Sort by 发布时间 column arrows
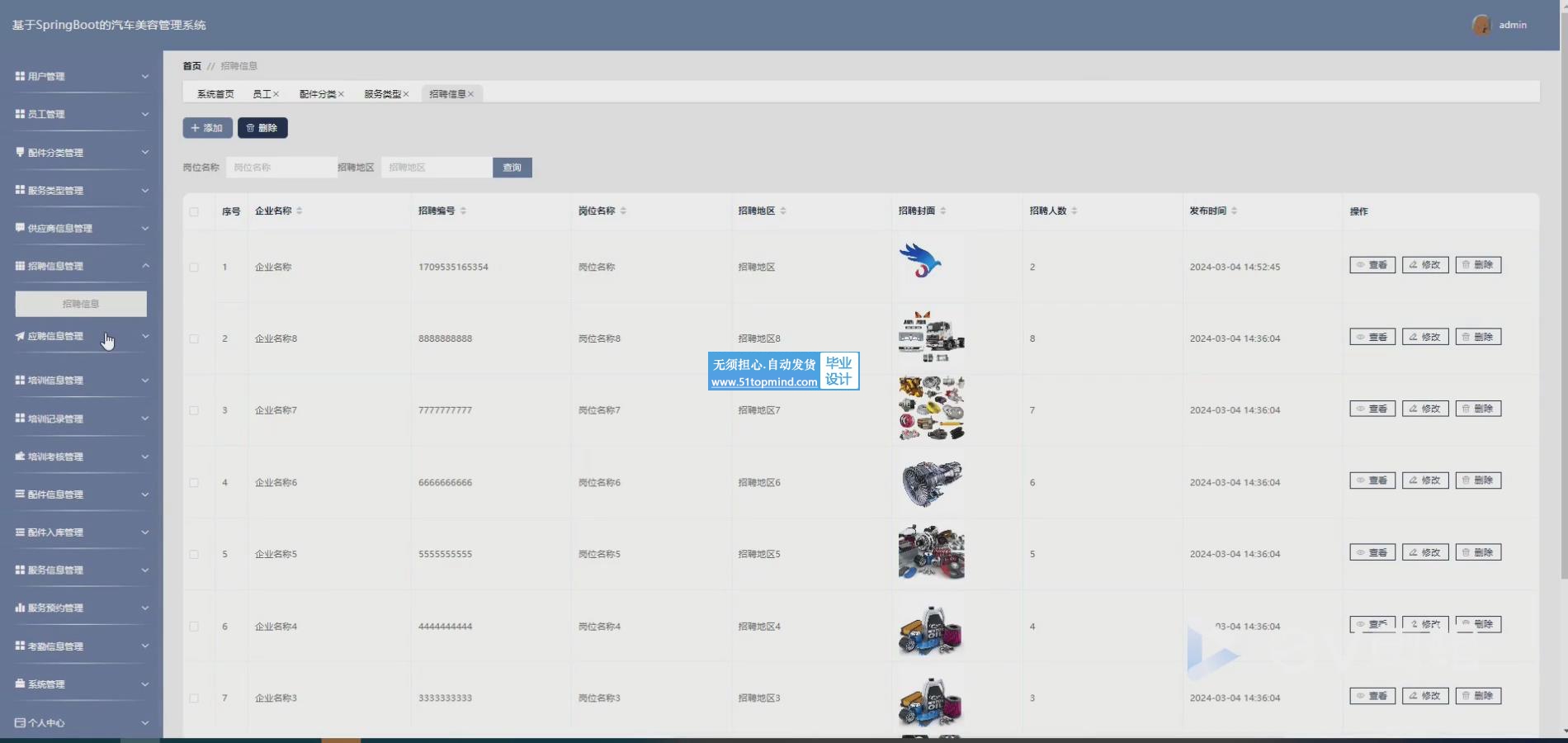 1235,211
